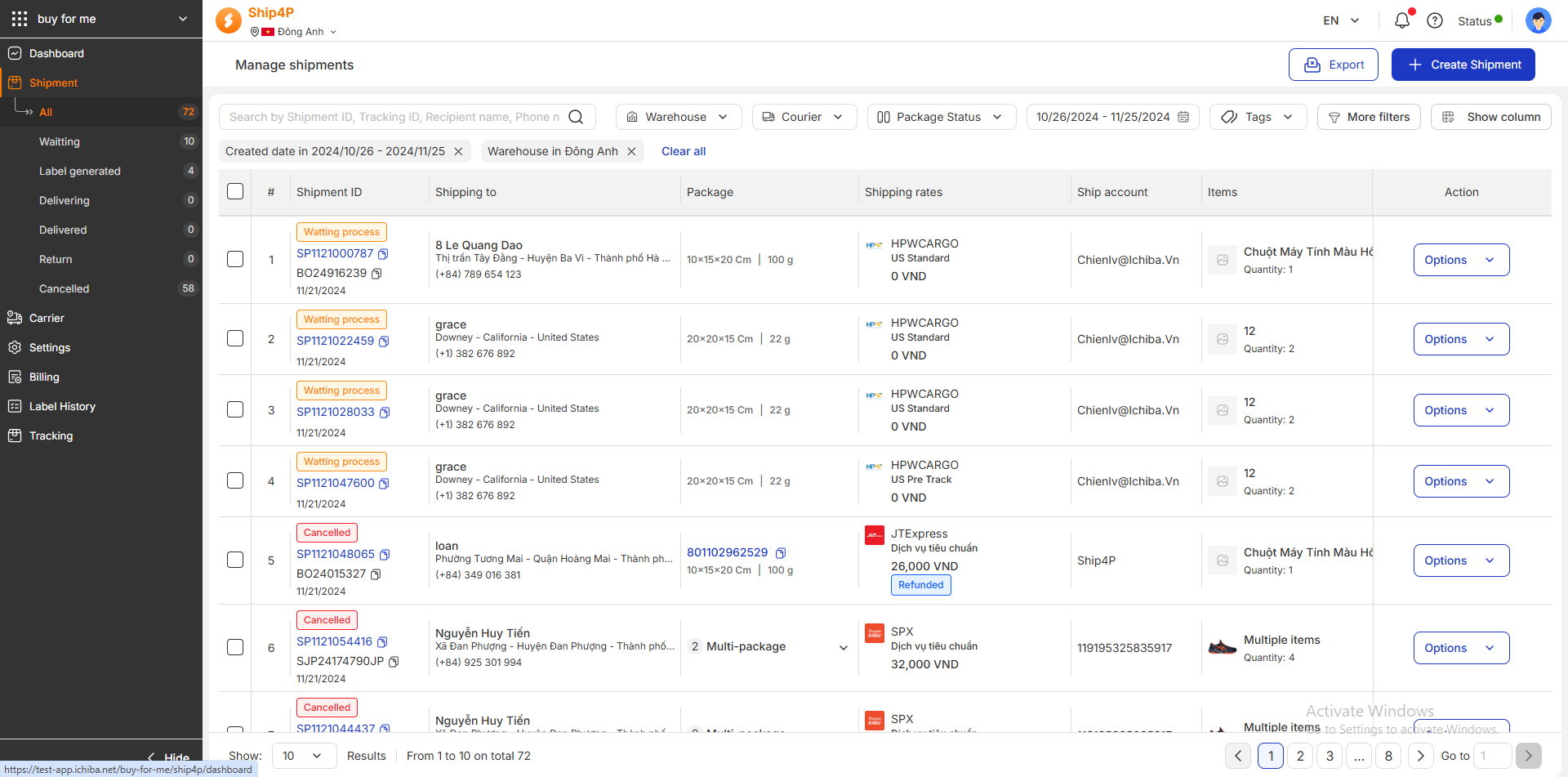Copy order code BO24916239
The height and width of the screenshot is (777, 1568).
pyautogui.click(x=376, y=274)
